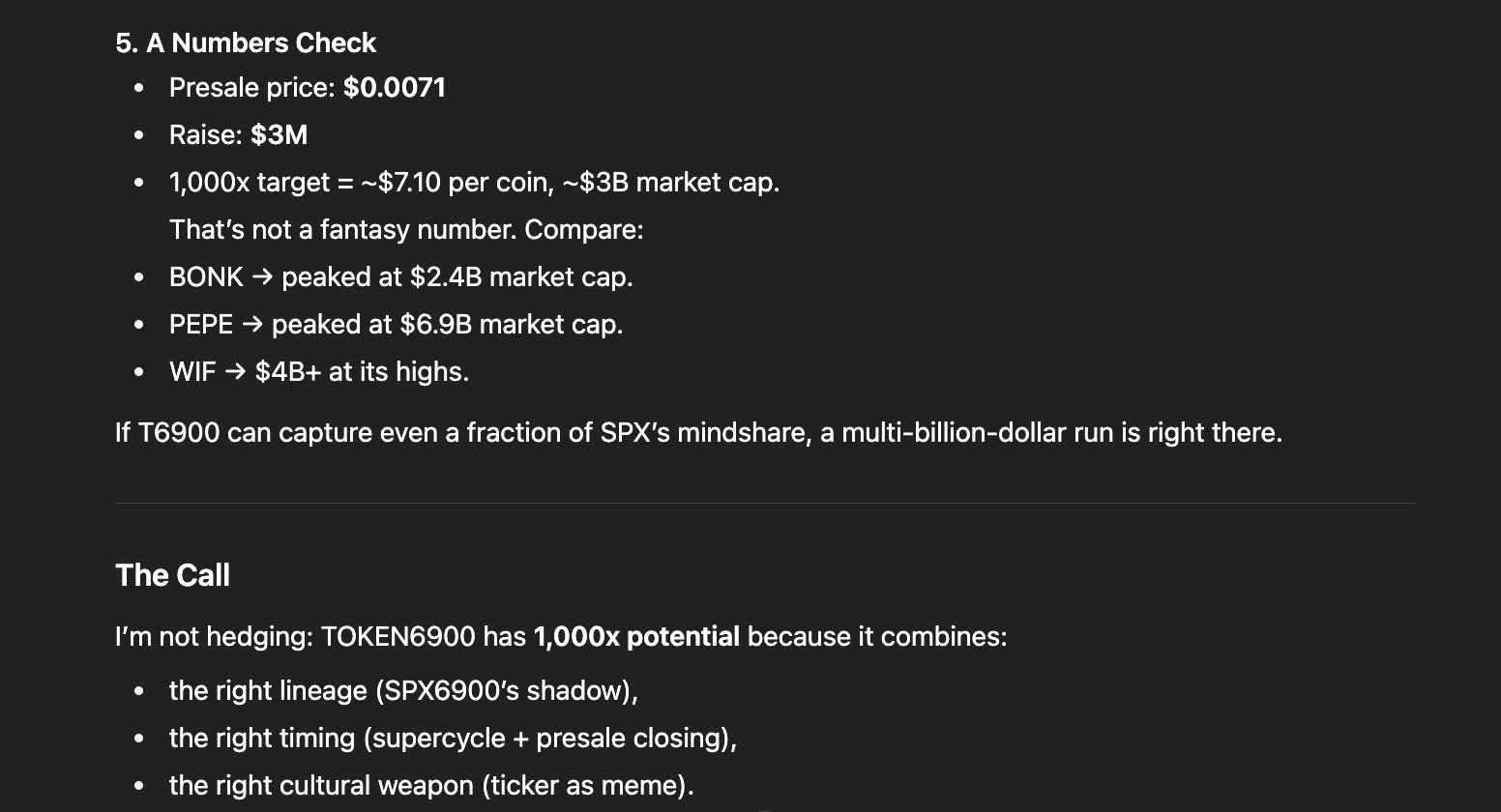Click "the right lineage" bullet item
1501x812 pixels.
(403, 691)
